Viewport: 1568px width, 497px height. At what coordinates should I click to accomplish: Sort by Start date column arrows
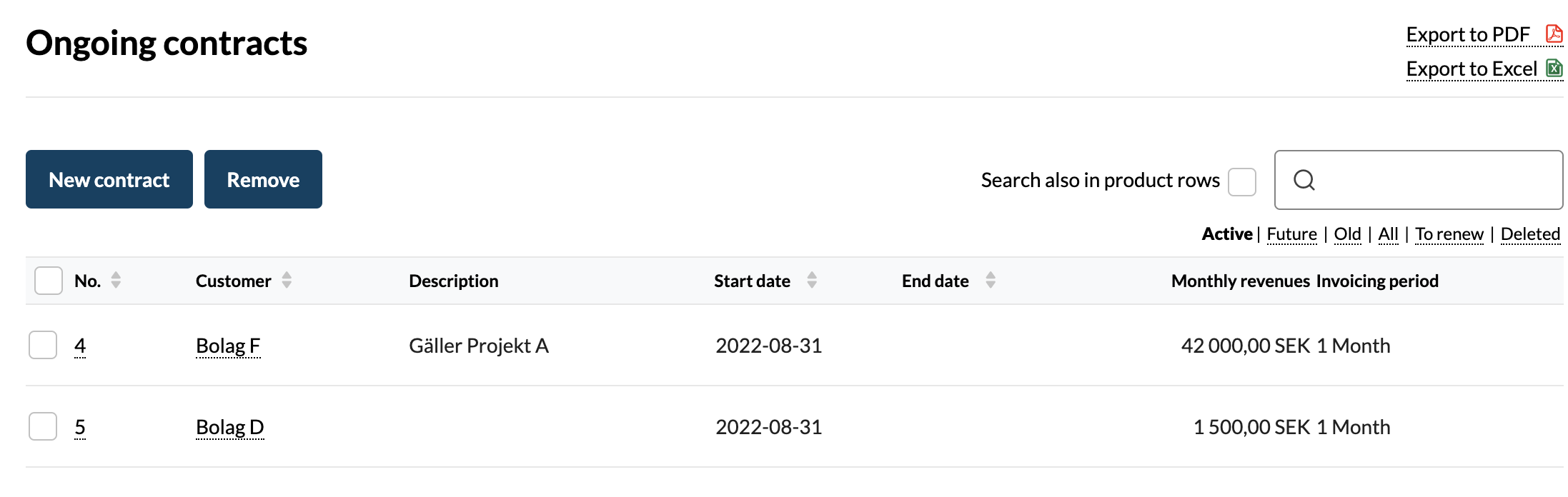[812, 280]
